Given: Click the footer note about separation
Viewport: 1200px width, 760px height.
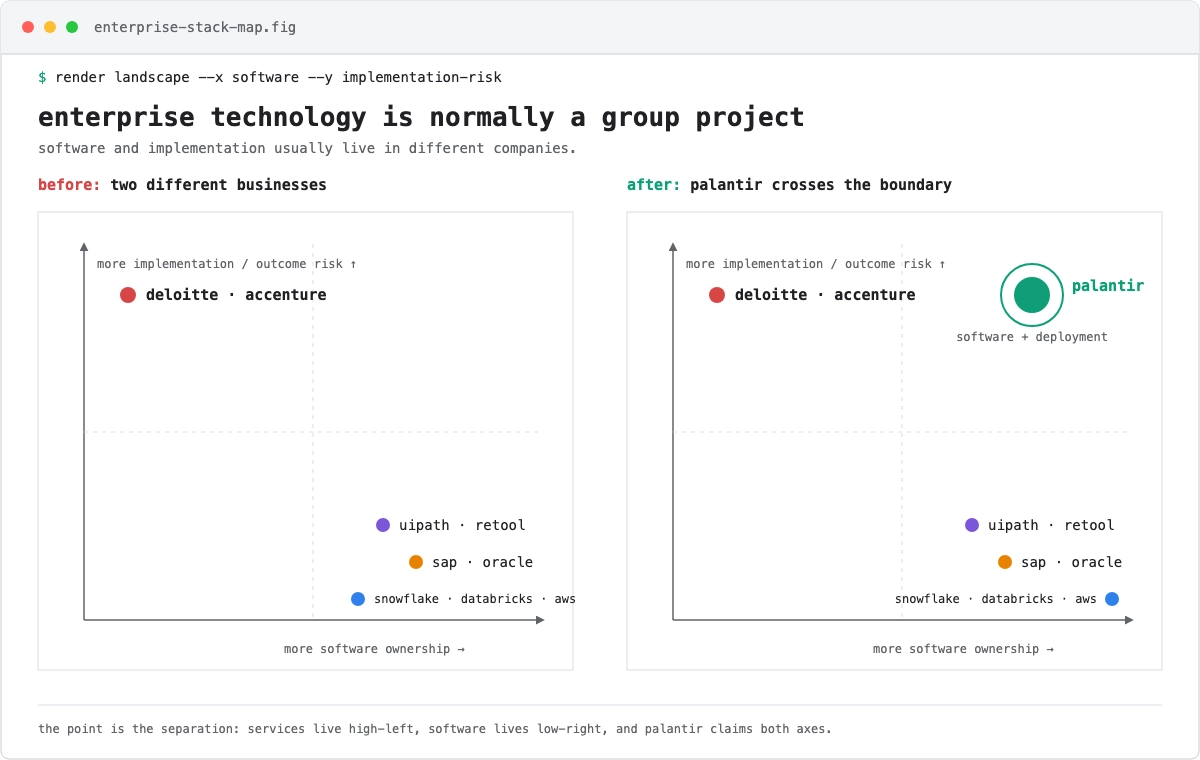Looking at the screenshot, I should click(x=435, y=729).
